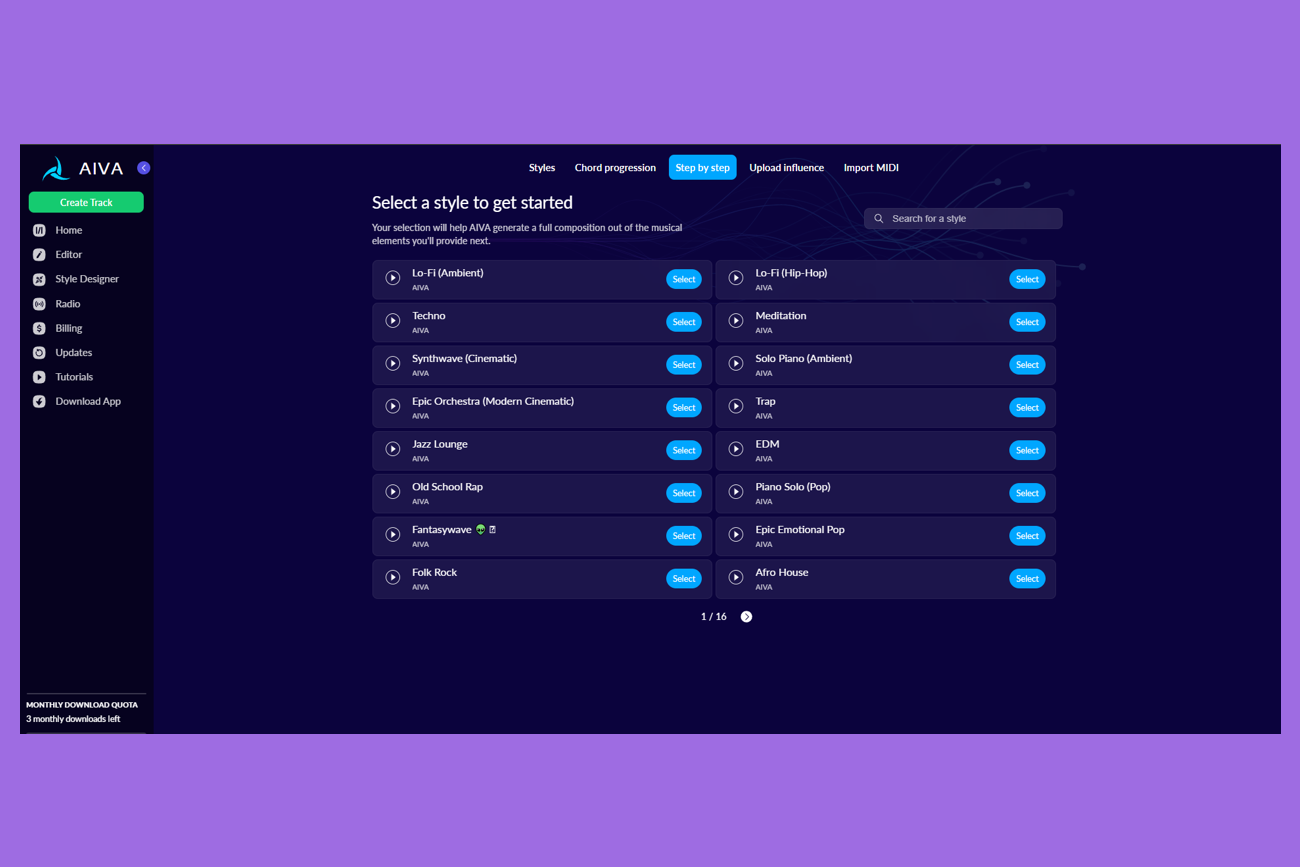Switch to the Import MIDI tab
Image resolution: width=1300 pixels, height=867 pixels.
(871, 168)
